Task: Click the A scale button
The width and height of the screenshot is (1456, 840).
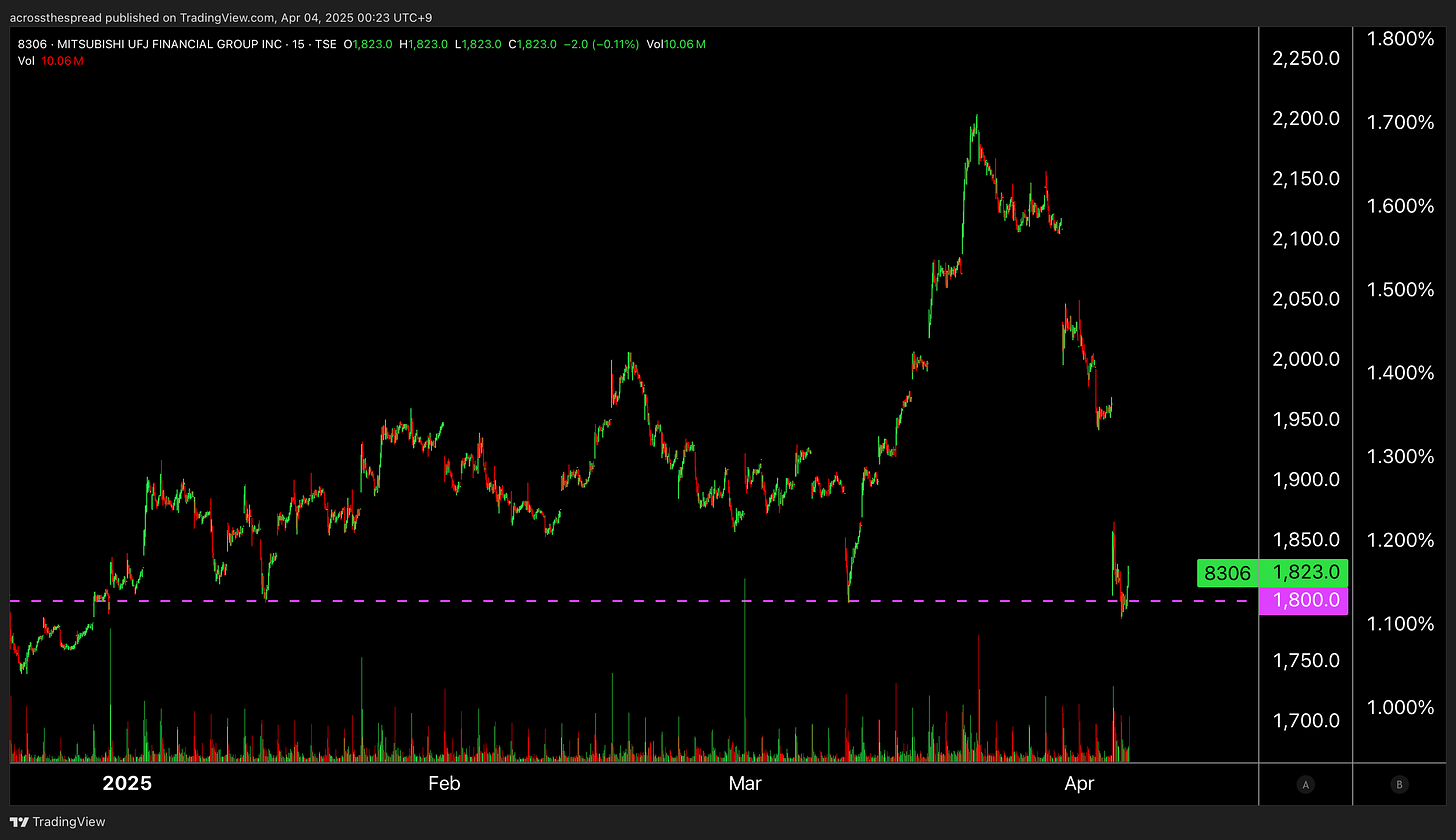Action: coord(1305,785)
